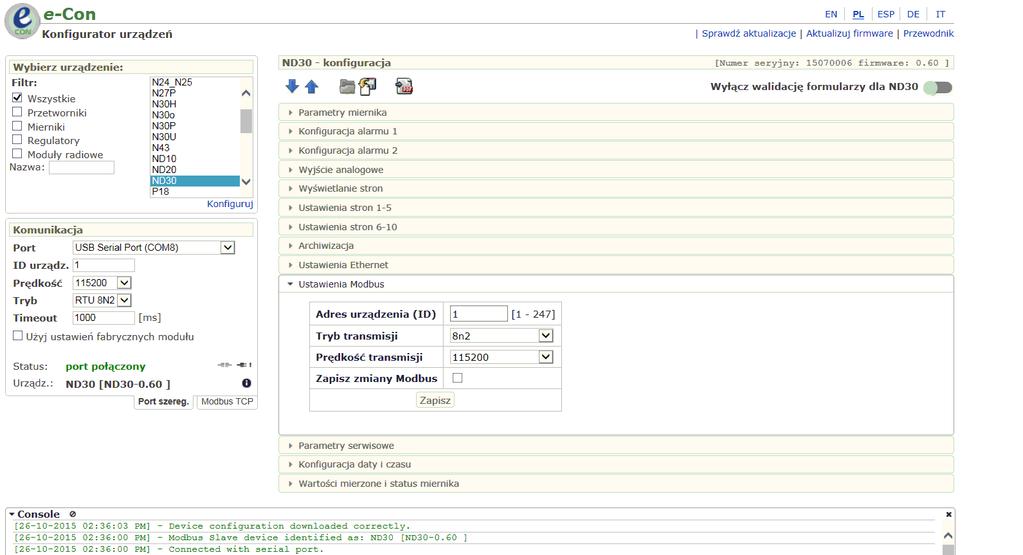Image resolution: width=1023 pixels, height=555 pixels.
Task: Enable Użyj ustawień fabrycznych modułu checkbox
Action: [18, 336]
